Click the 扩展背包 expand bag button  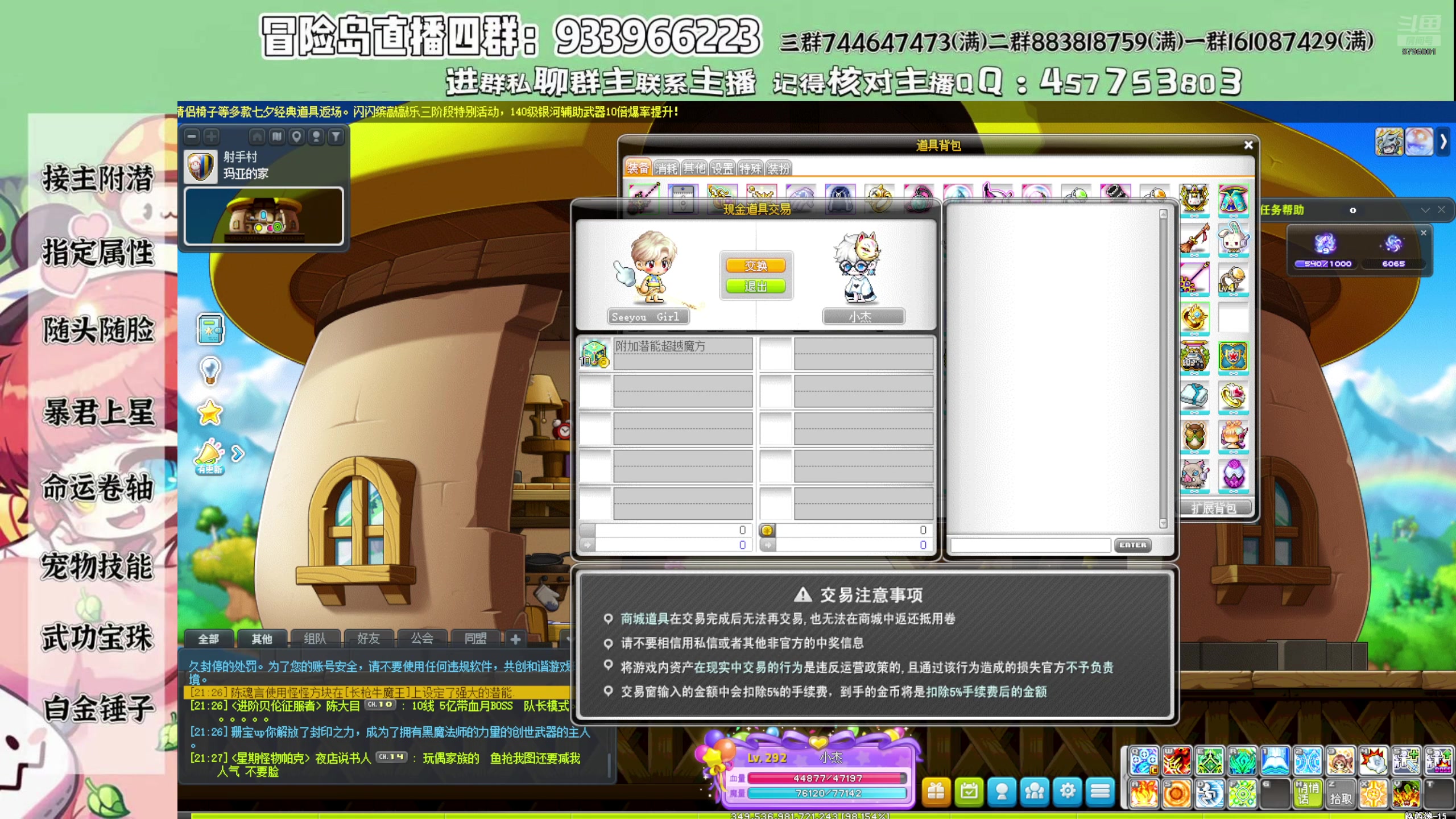coord(1215,508)
